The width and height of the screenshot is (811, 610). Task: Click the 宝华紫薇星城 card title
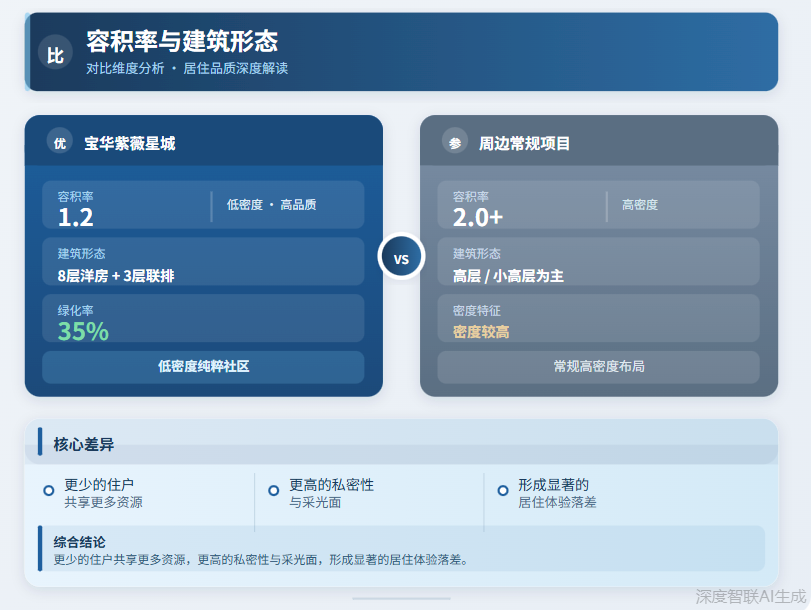coord(130,143)
